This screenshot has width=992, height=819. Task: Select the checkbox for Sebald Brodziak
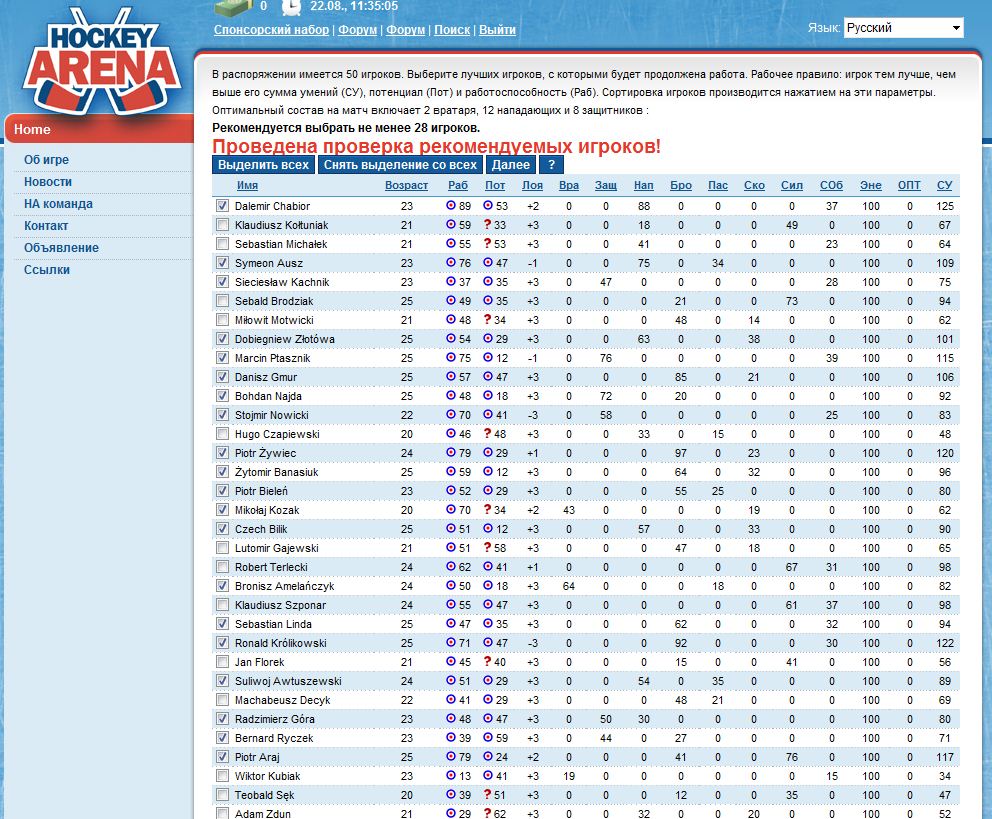click(x=222, y=301)
